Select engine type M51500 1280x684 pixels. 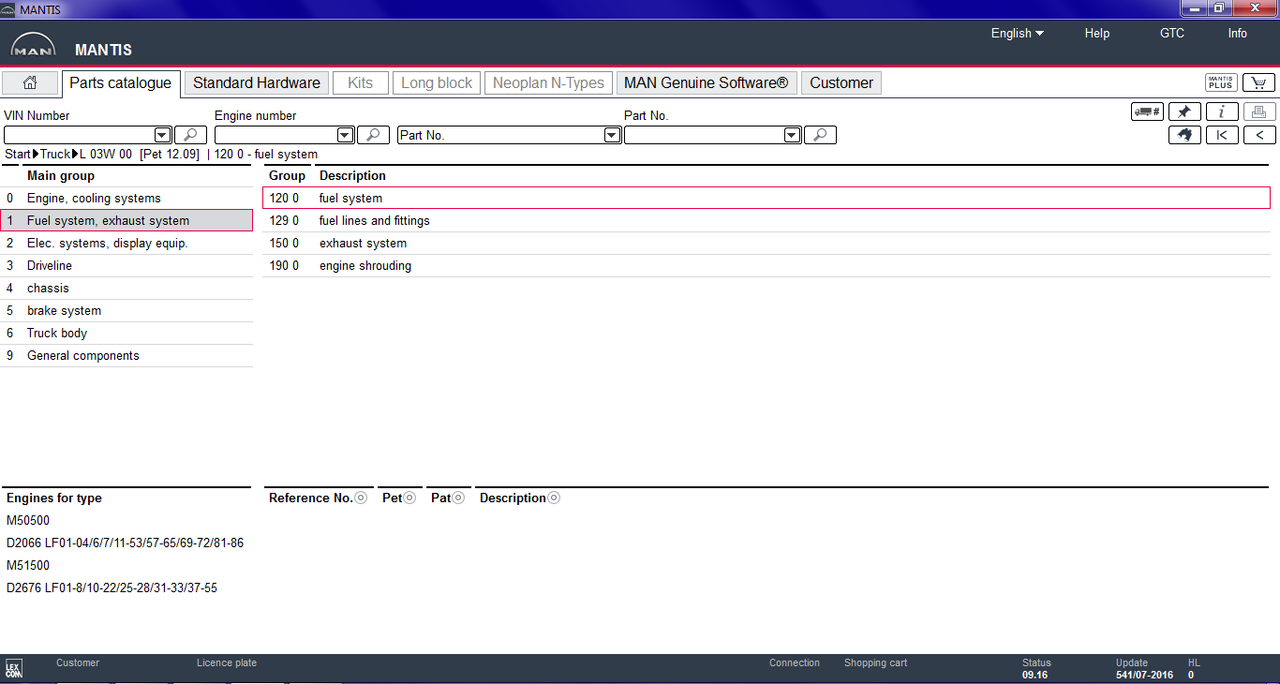pos(28,566)
